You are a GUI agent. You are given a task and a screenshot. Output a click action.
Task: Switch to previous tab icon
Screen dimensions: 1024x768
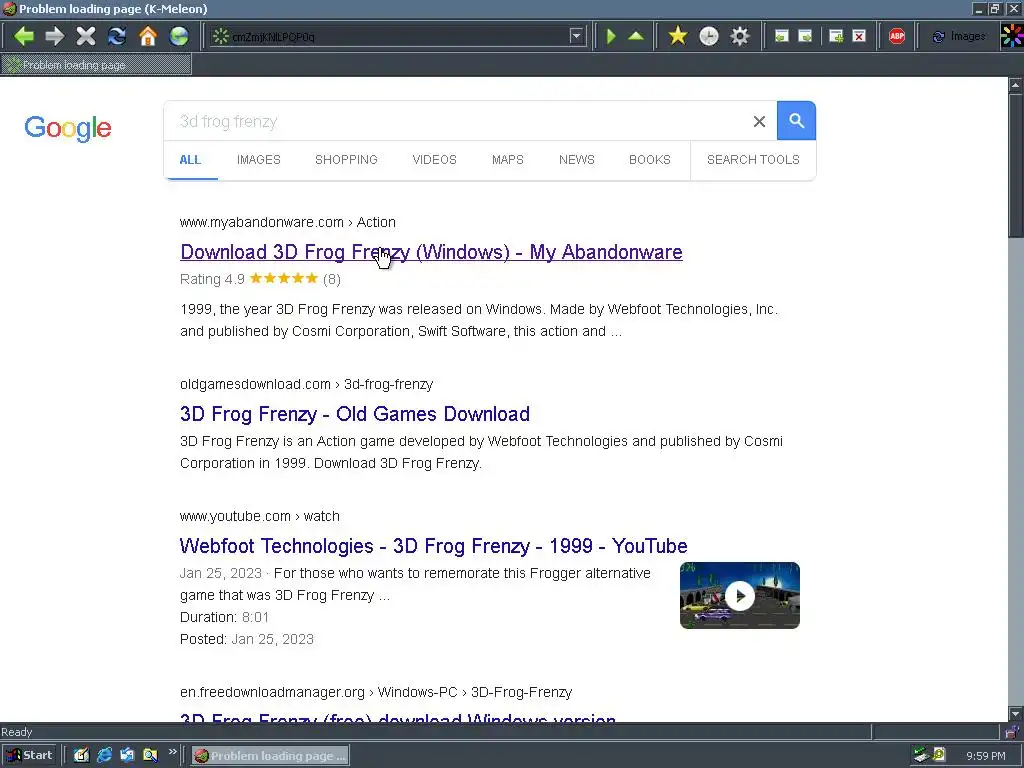pyautogui.click(x=782, y=36)
